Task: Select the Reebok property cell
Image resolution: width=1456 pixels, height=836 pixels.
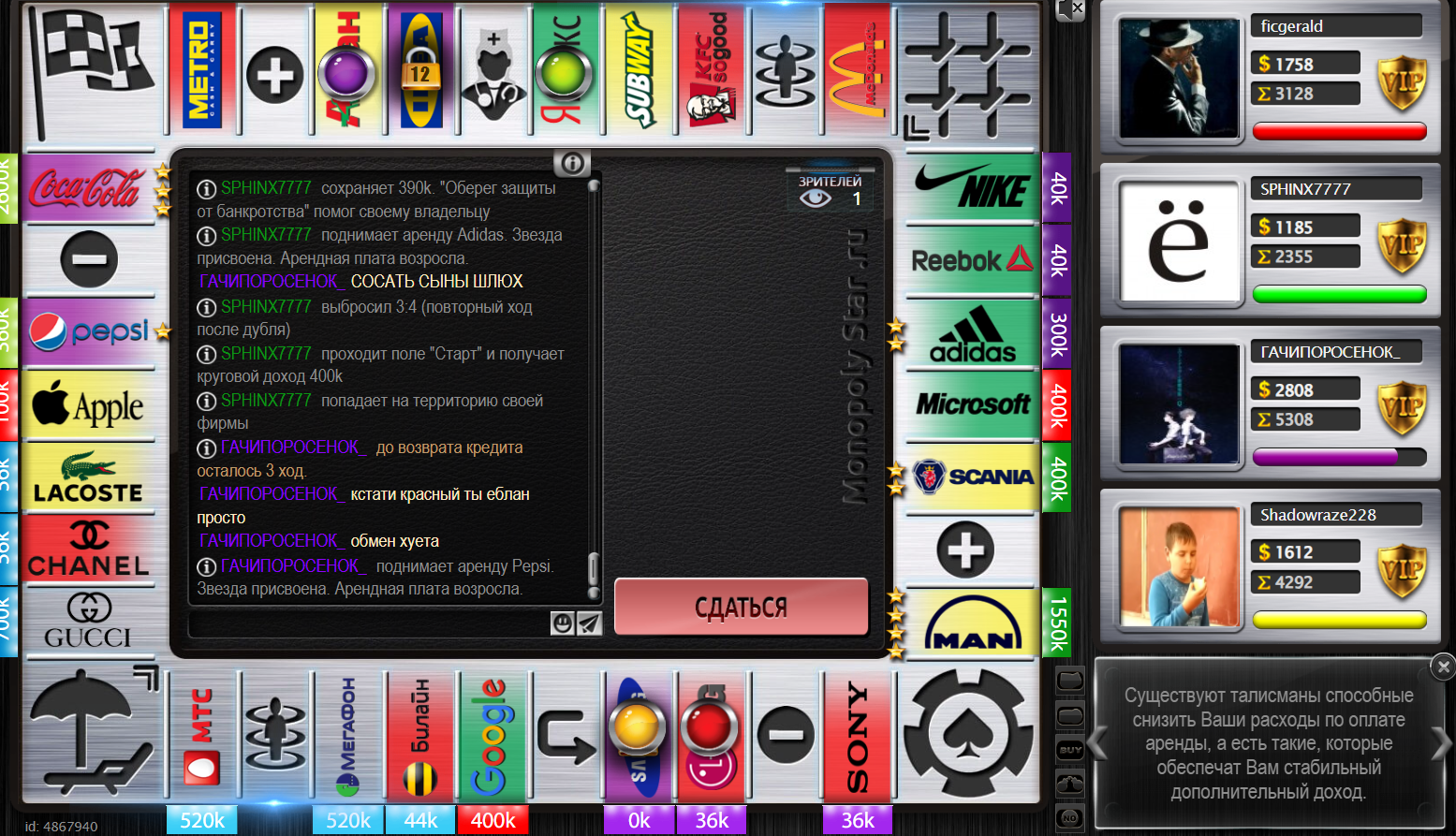Action: (973, 260)
